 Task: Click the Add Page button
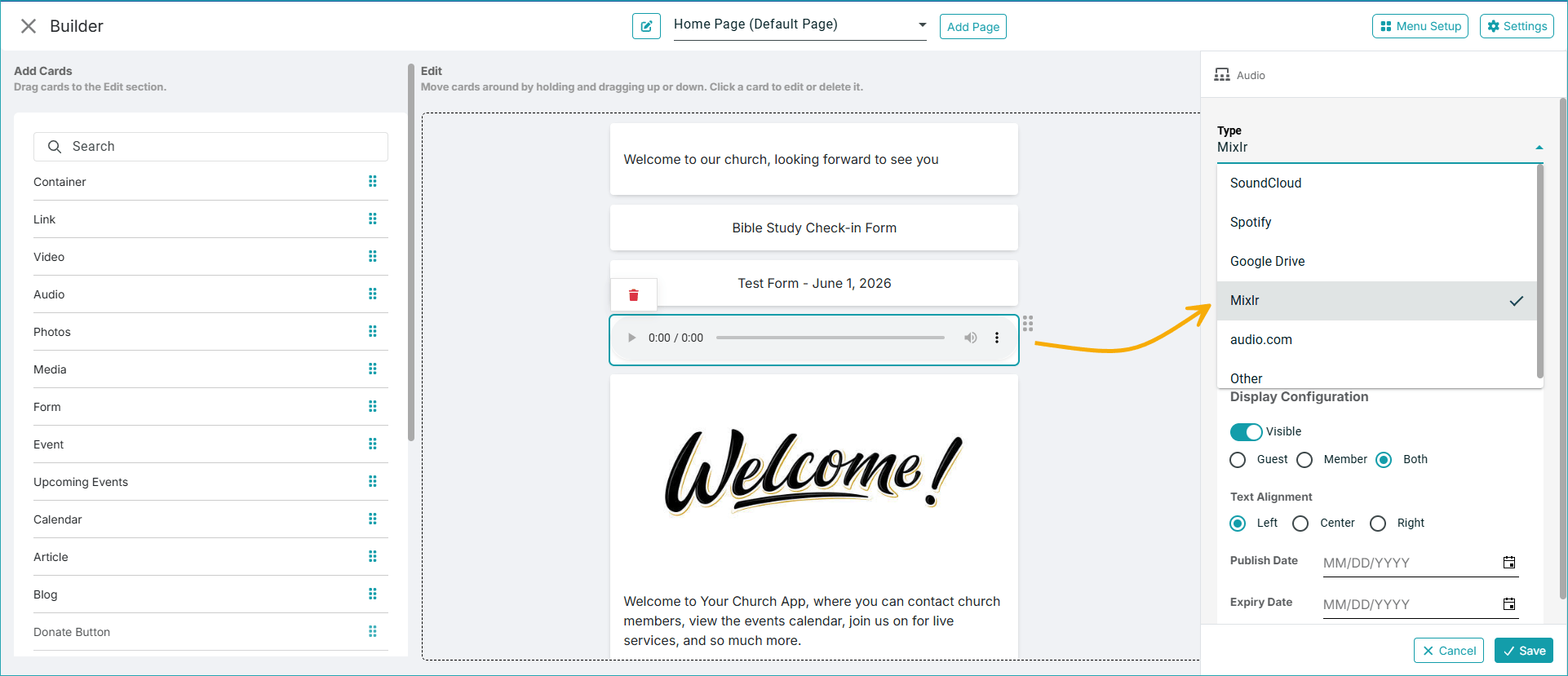pos(973,26)
